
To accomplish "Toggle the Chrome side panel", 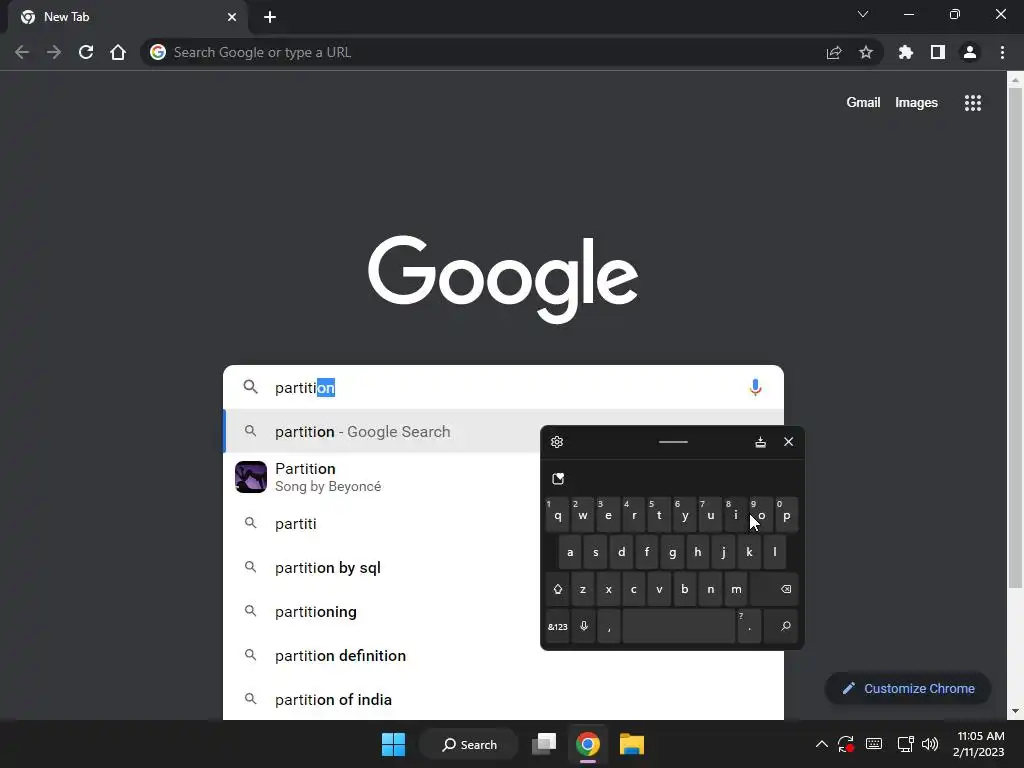I will tap(938, 52).
